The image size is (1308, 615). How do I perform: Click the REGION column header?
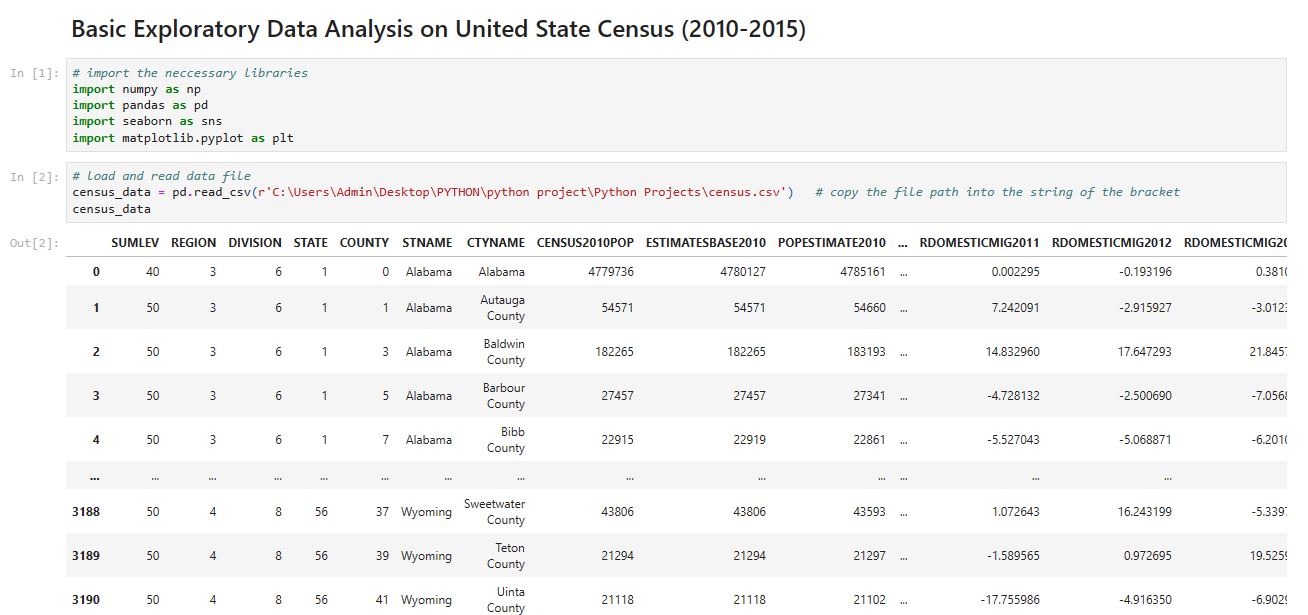point(193,242)
